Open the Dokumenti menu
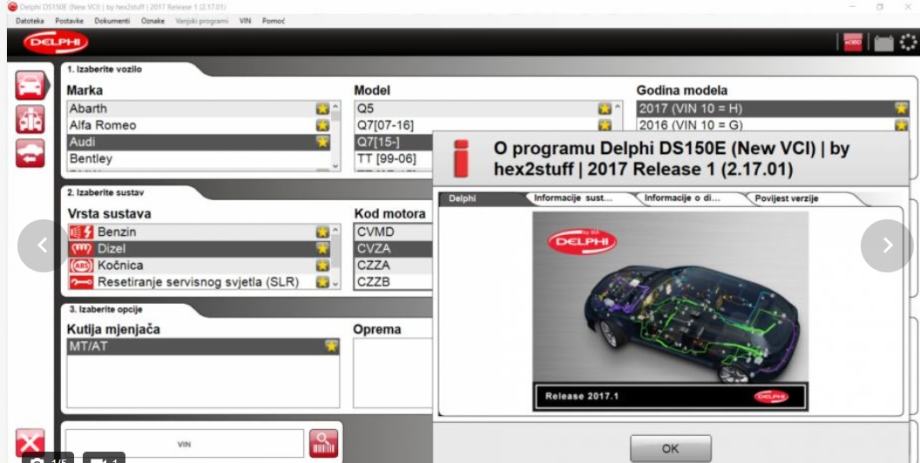 (112, 21)
